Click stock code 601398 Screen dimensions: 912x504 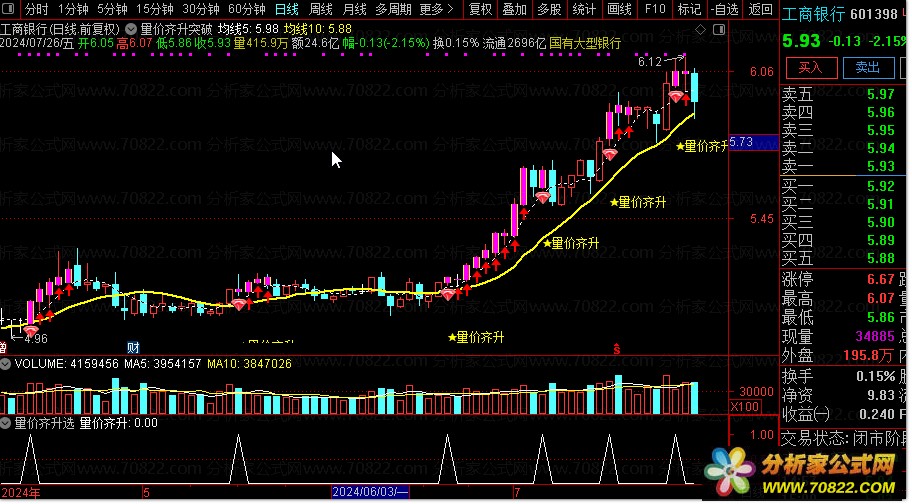[874, 14]
